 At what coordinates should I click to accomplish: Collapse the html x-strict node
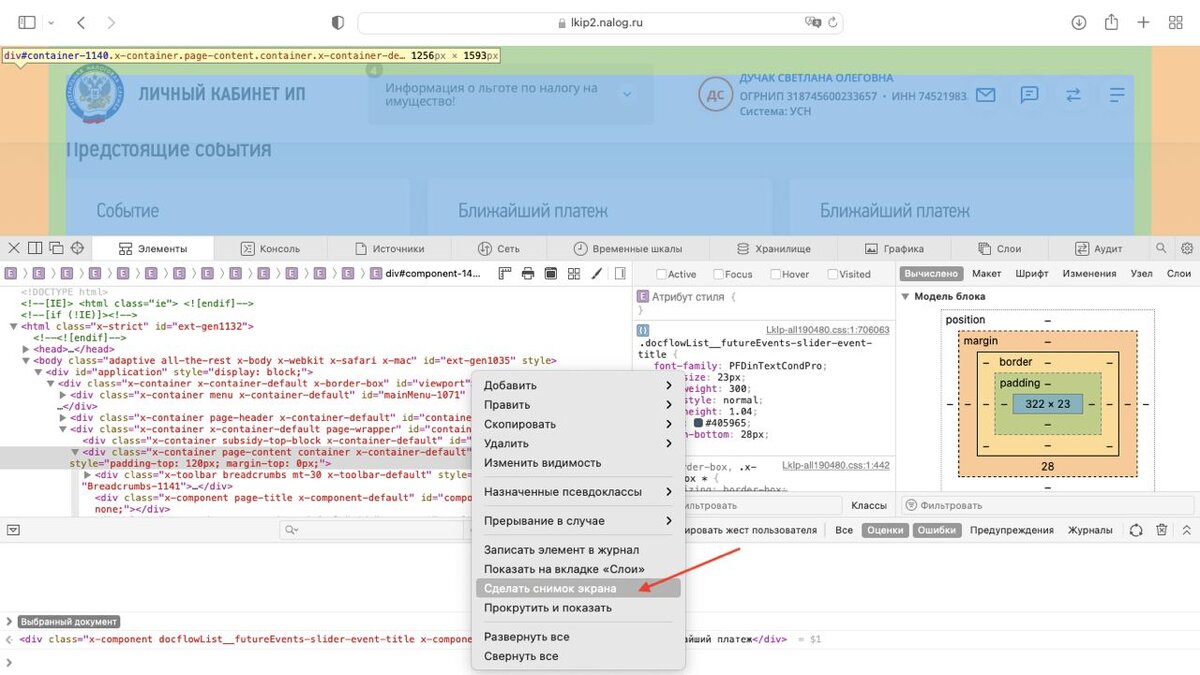tap(14, 326)
